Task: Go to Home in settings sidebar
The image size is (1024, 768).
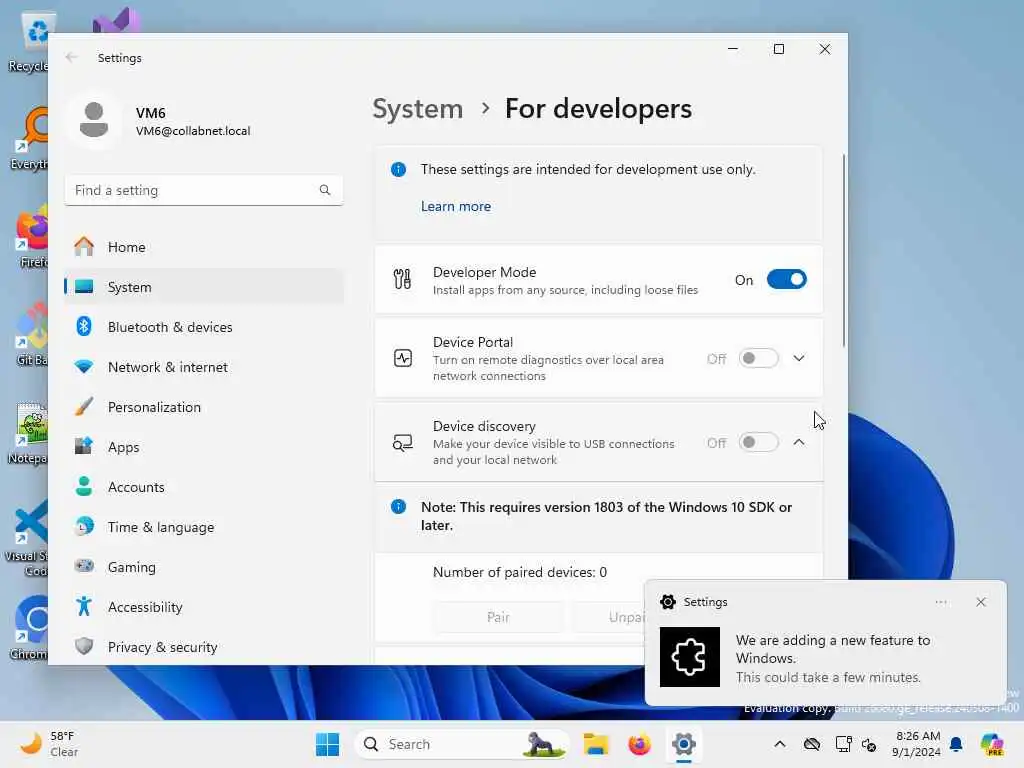Action: pyautogui.click(x=204, y=247)
